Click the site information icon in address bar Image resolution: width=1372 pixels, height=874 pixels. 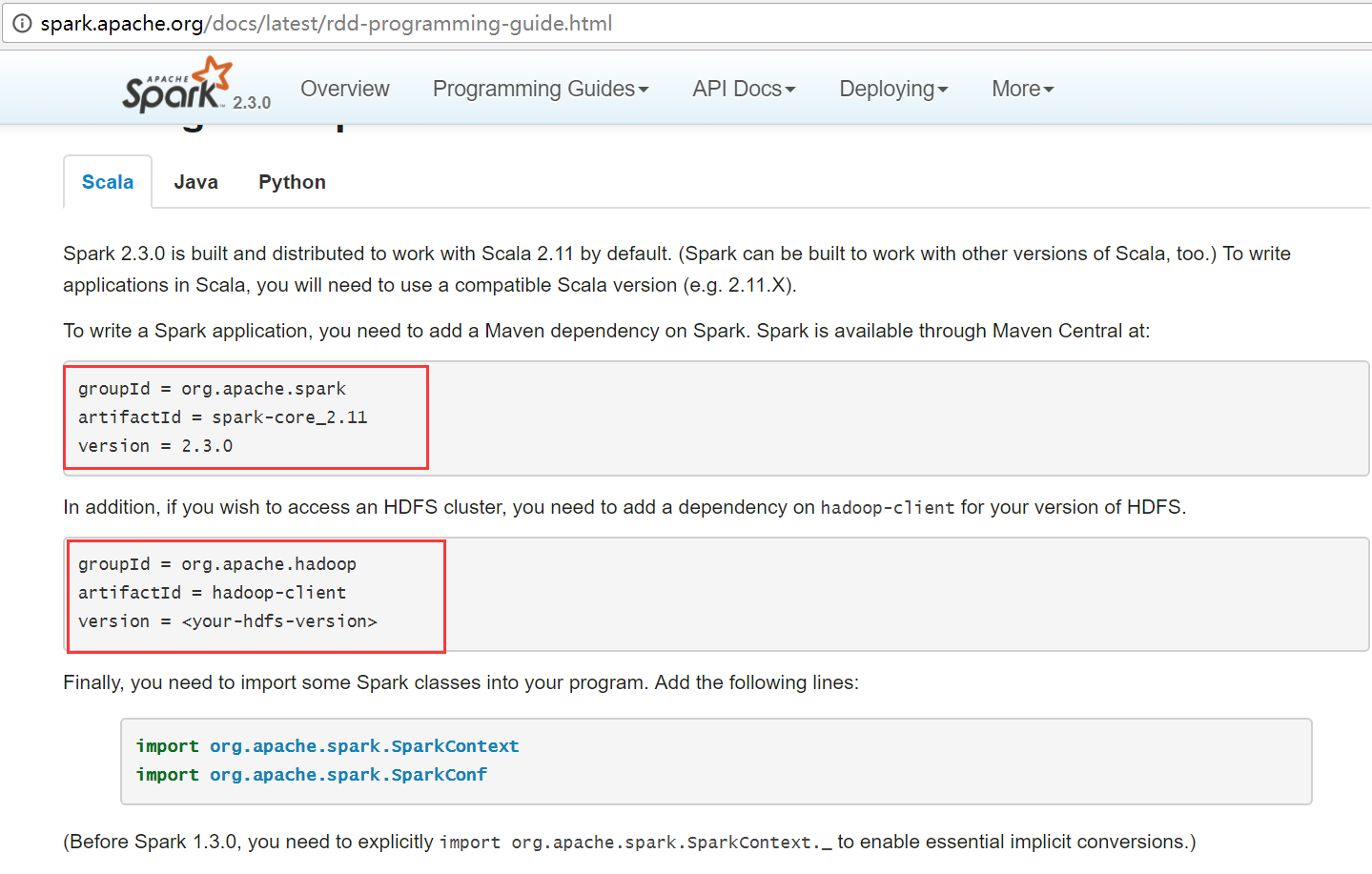click(22, 23)
